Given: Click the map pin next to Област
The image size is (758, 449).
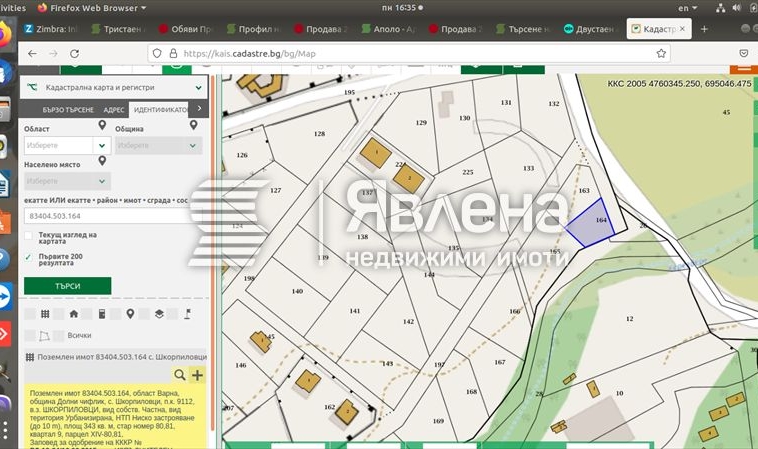Looking at the screenshot, I should pyautogui.click(x=102, y=126).
